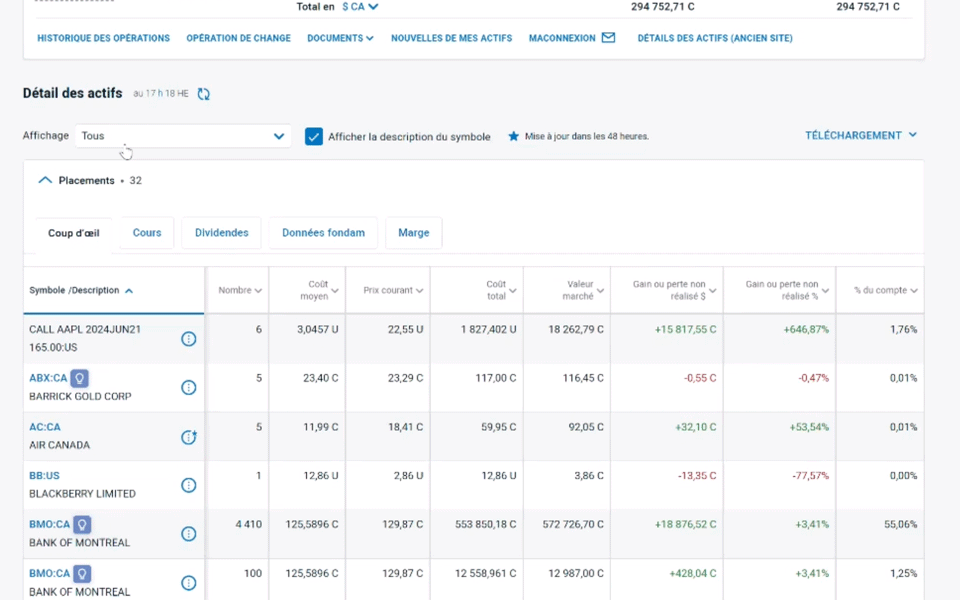Open the Téléchargement dropdown
The width and height of the screenshot is (960, 600).
860,135
